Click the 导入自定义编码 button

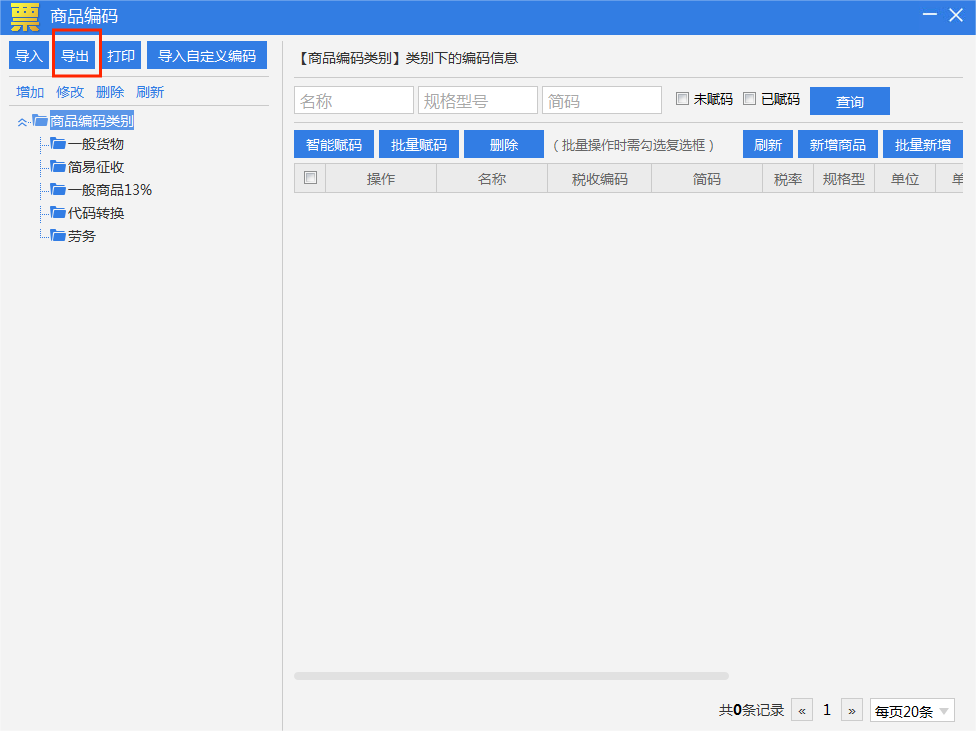pyautogui.click(x=207, y=55)
